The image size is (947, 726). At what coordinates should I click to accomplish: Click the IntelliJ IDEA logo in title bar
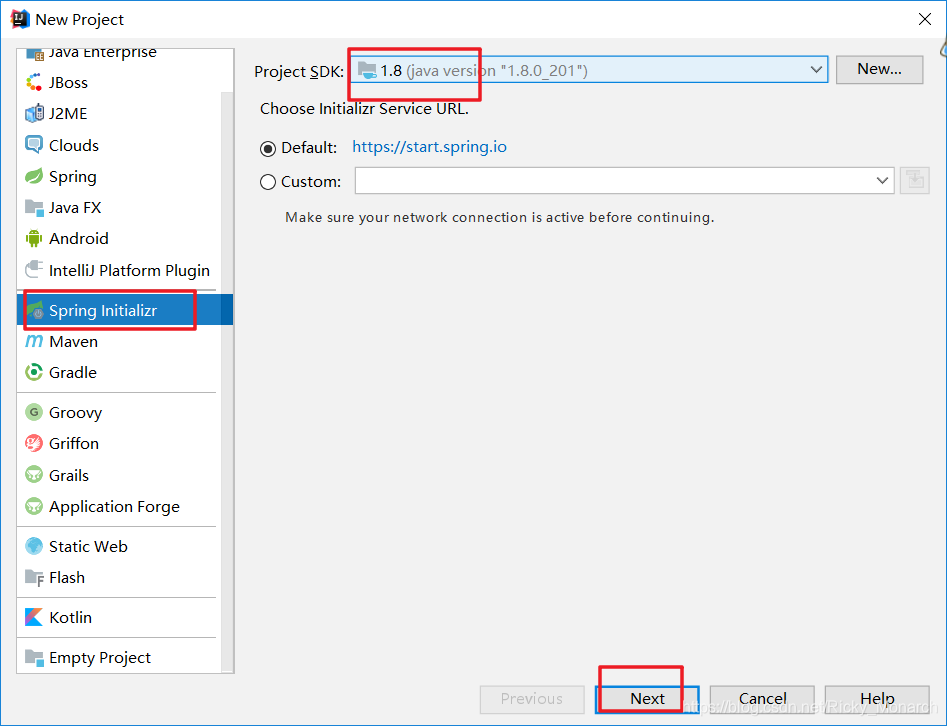(x=20, y=19)
